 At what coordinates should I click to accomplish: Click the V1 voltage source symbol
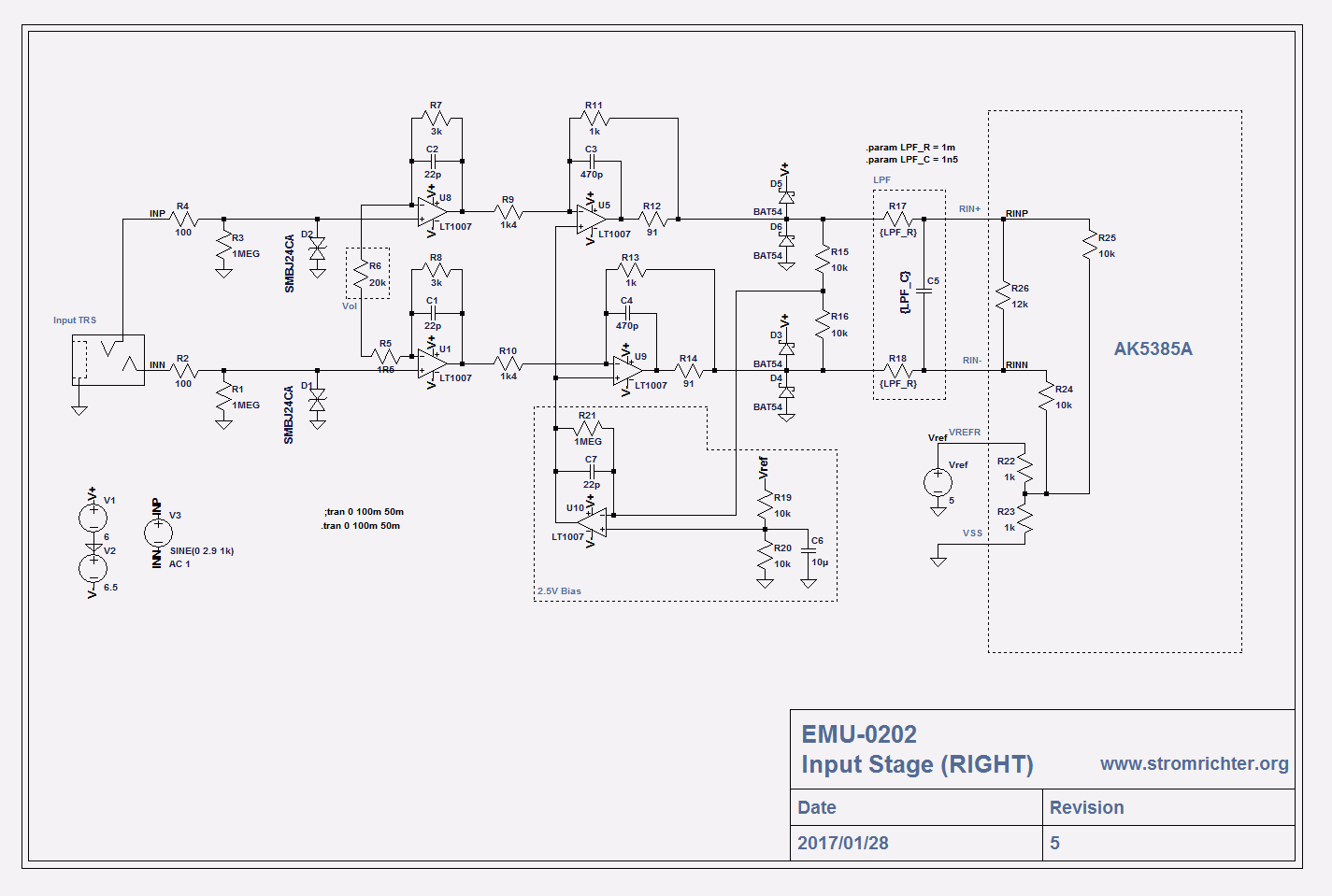pos(93,517)
